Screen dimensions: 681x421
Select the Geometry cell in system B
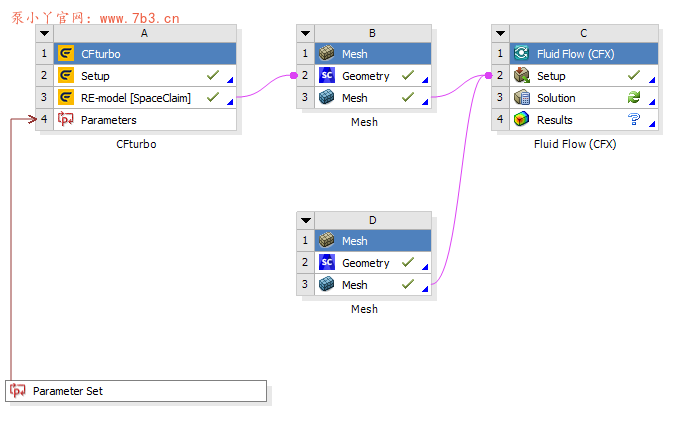pos(373,76)
